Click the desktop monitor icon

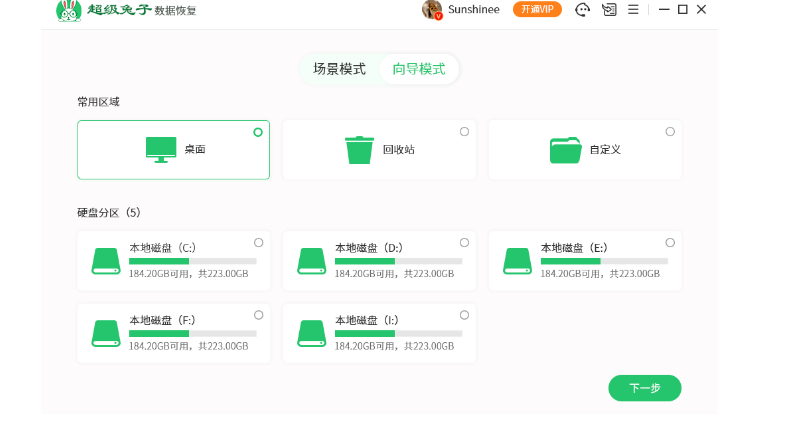click(x=160, y=149)
